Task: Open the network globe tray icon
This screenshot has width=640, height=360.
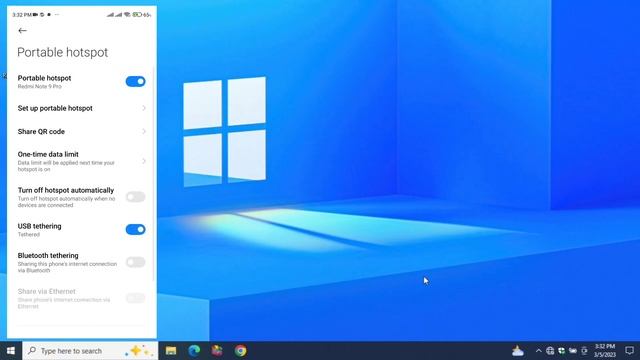Action: (550, 351)
